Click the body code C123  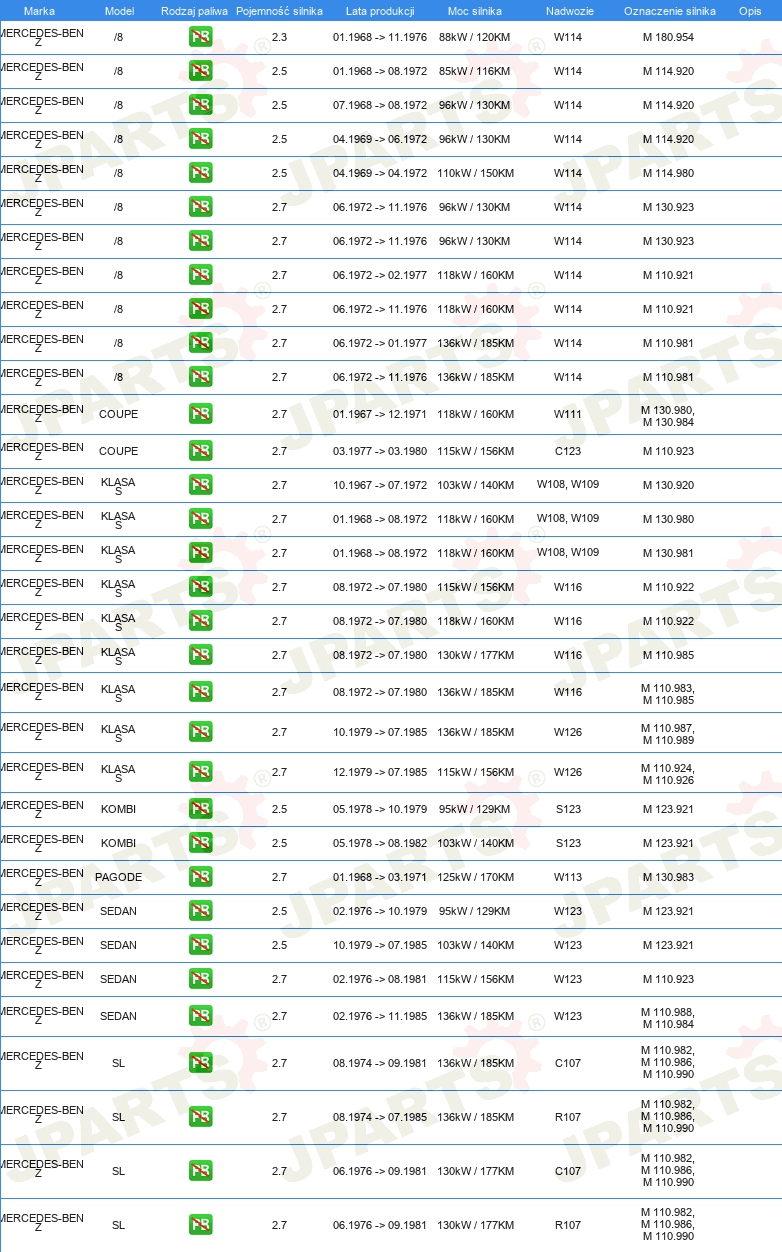click(x=568, y=452)
